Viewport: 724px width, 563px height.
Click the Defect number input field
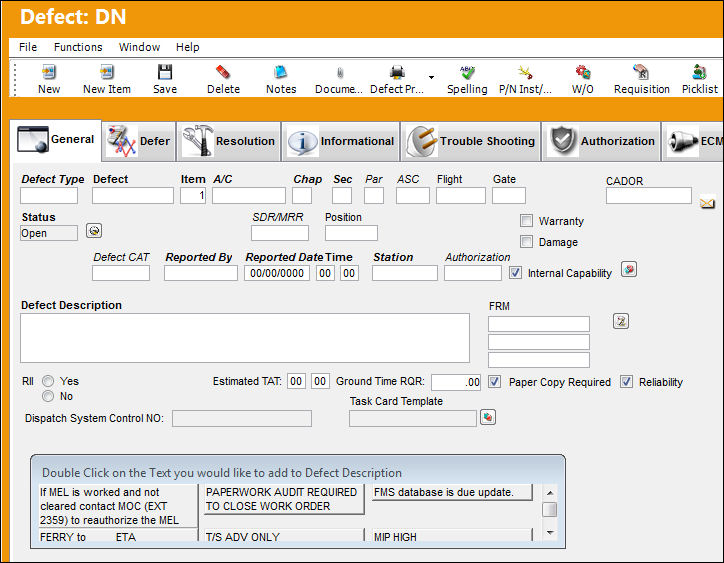pyautogui.click(x=133, y=195)
